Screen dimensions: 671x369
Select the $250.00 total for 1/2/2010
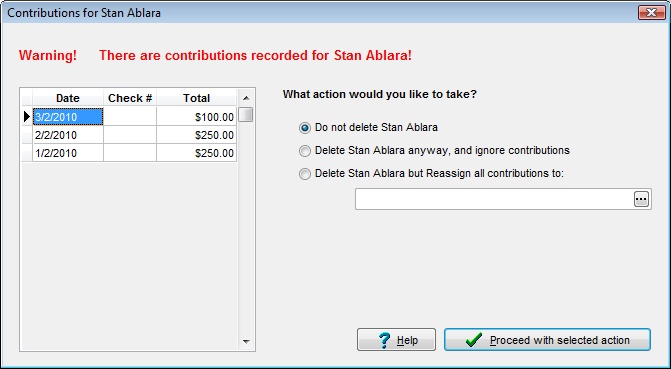(196, 153)
